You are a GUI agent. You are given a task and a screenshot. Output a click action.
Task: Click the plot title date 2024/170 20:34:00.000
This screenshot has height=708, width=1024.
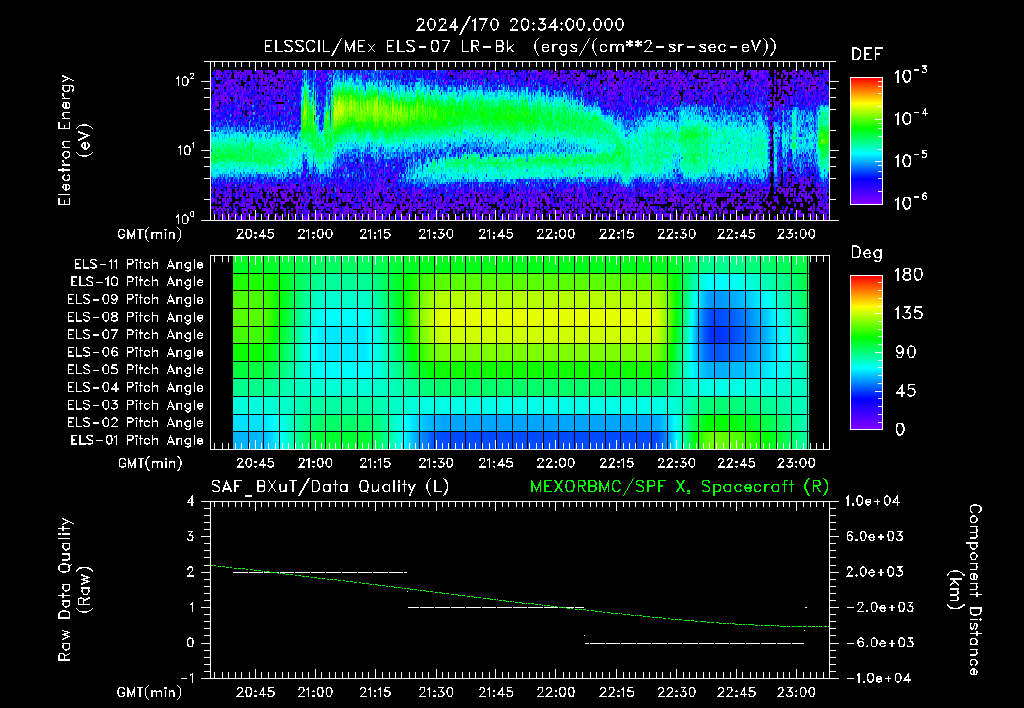point(520,25)
